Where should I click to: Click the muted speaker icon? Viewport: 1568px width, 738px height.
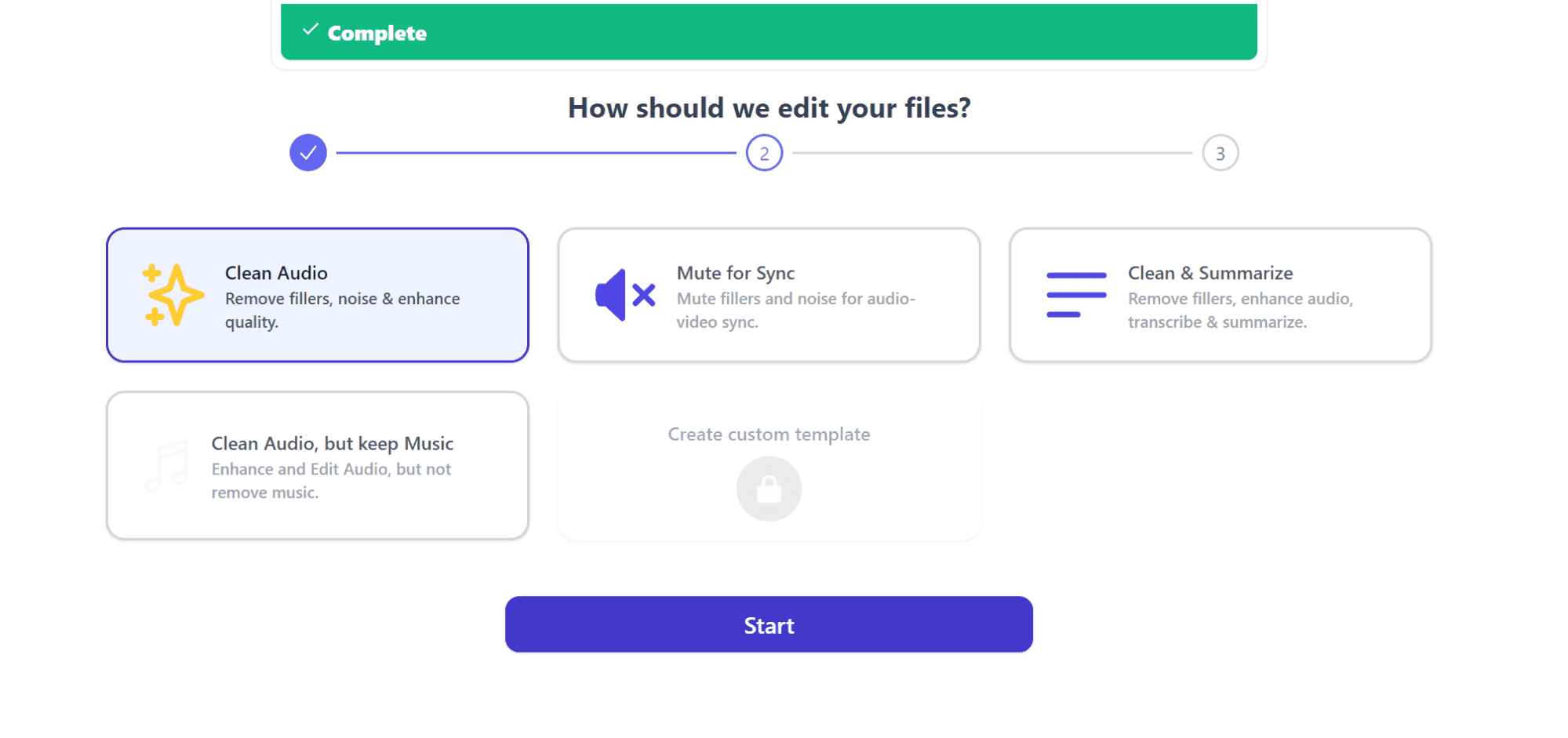point(625,295)
